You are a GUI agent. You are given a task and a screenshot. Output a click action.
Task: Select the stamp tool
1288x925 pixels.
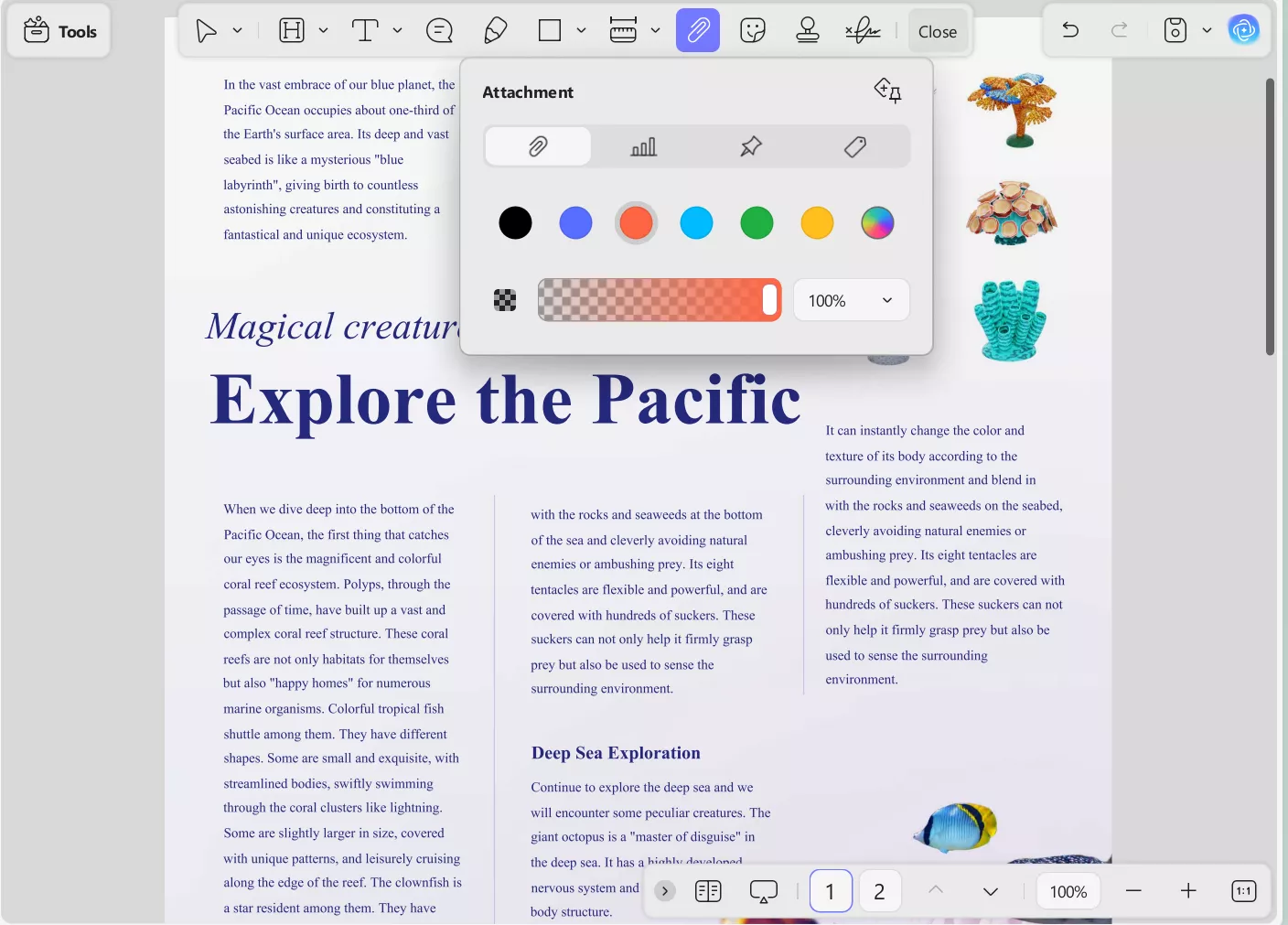(808, 31)
